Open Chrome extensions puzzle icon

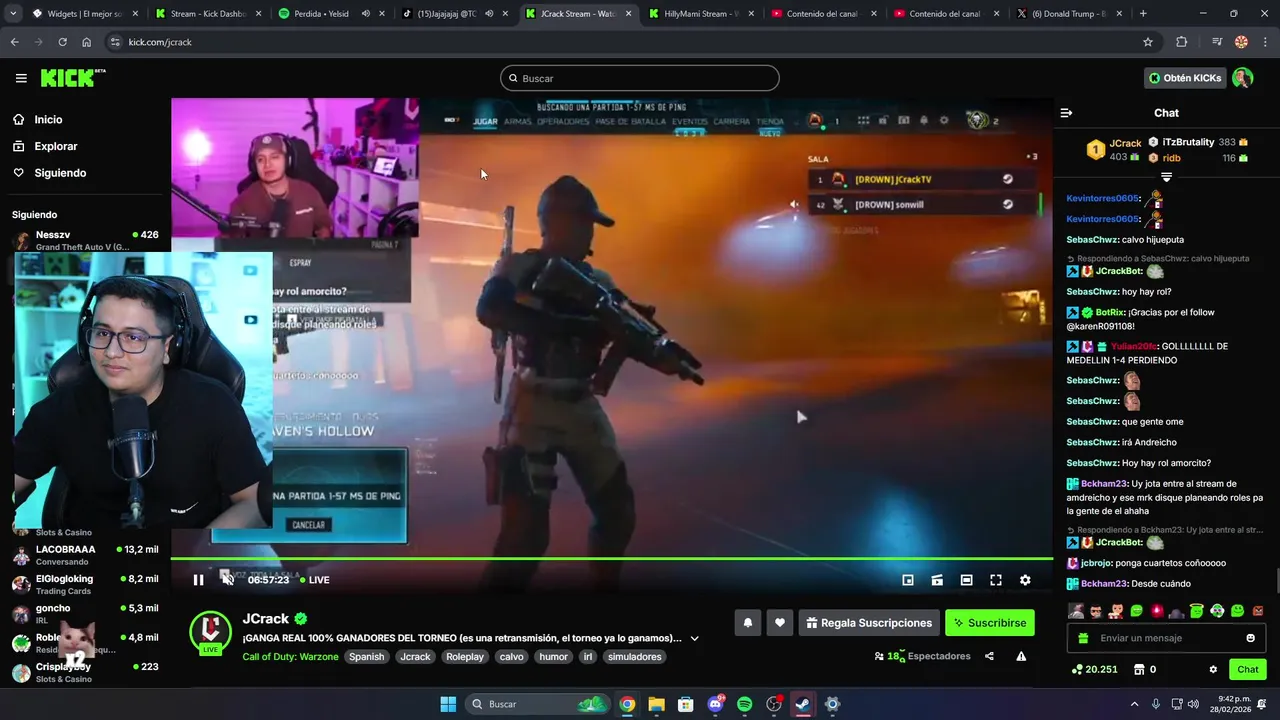click(x=1182, y=42)
